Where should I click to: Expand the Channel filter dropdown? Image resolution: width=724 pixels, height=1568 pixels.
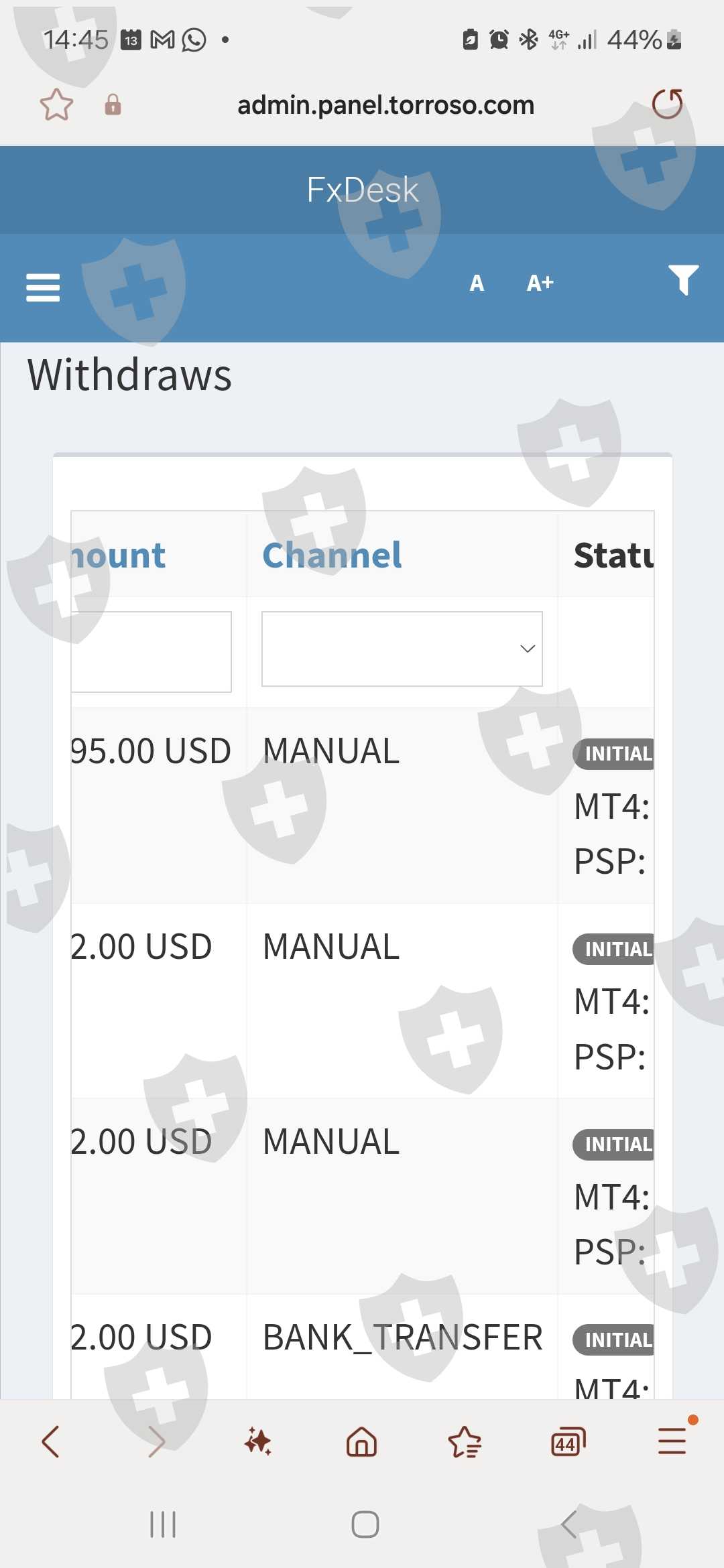tap(402, 649)
